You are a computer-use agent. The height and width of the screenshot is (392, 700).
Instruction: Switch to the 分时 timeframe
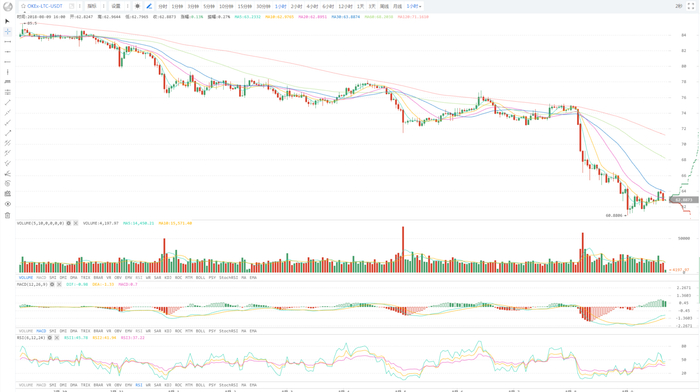pyautogui.click(x=163, y=6)
